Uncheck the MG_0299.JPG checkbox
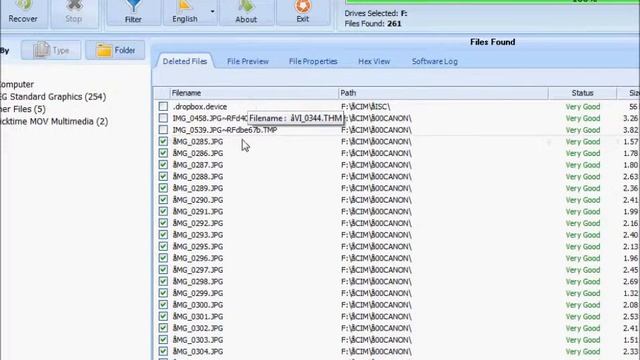The width and height of the screenshot is (640, 360). [x=163, y=293]
